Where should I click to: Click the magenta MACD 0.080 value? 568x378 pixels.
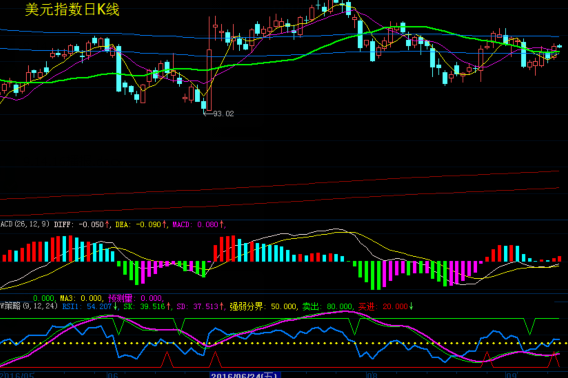click(196, 225)
